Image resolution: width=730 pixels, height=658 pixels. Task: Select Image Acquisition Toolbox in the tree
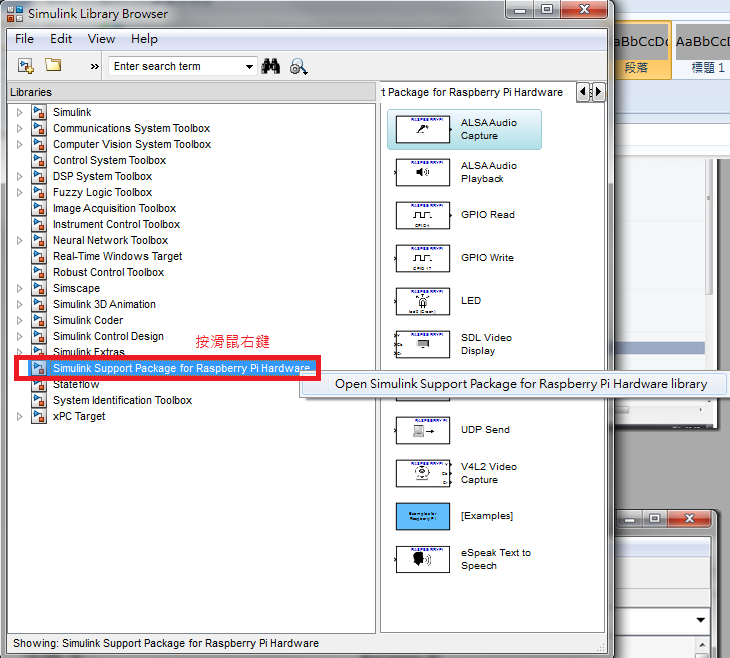(115, 208)
